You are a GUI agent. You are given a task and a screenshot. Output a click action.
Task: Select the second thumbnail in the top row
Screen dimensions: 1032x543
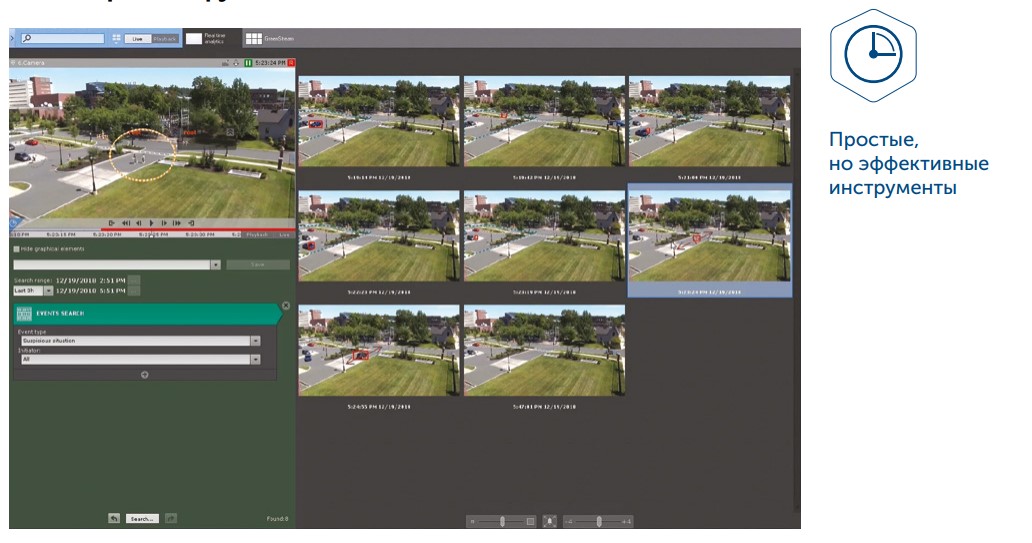[544, 121]
